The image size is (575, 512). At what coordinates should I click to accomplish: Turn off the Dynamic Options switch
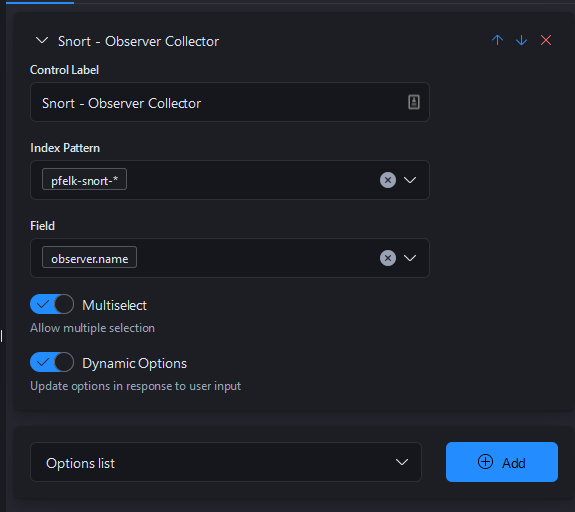[52, 362]
